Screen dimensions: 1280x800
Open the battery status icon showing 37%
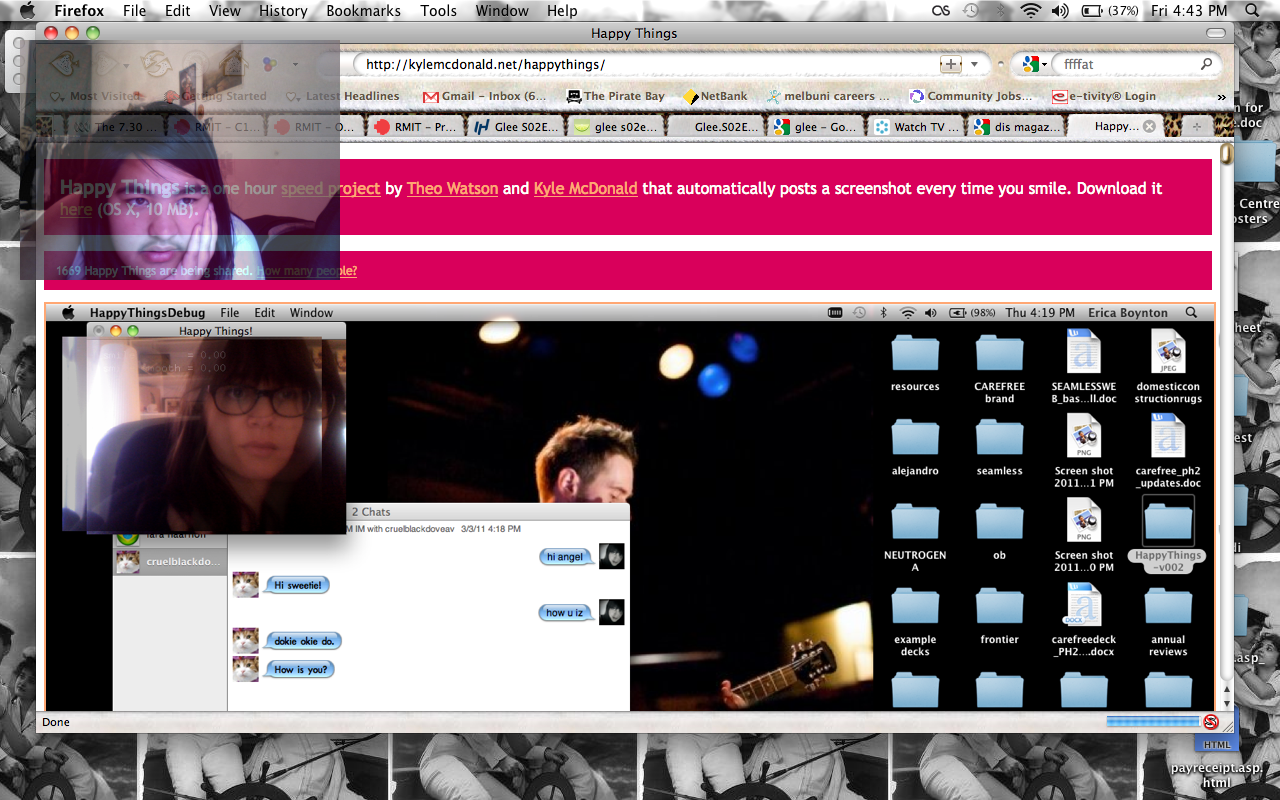tap(1110, 11)
